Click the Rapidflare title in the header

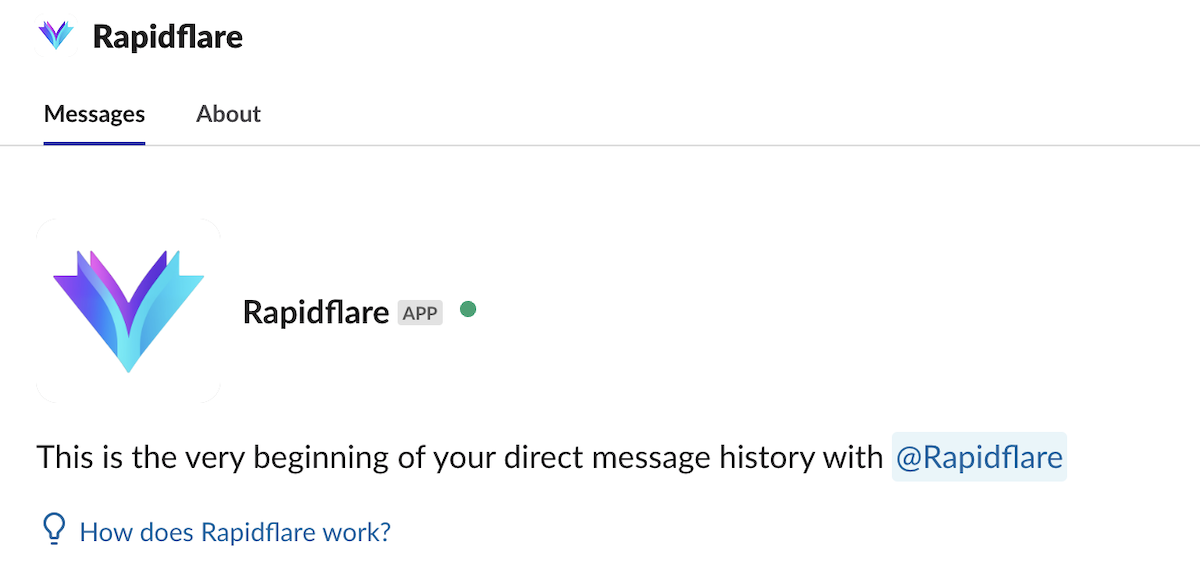[x=168, y=38]
